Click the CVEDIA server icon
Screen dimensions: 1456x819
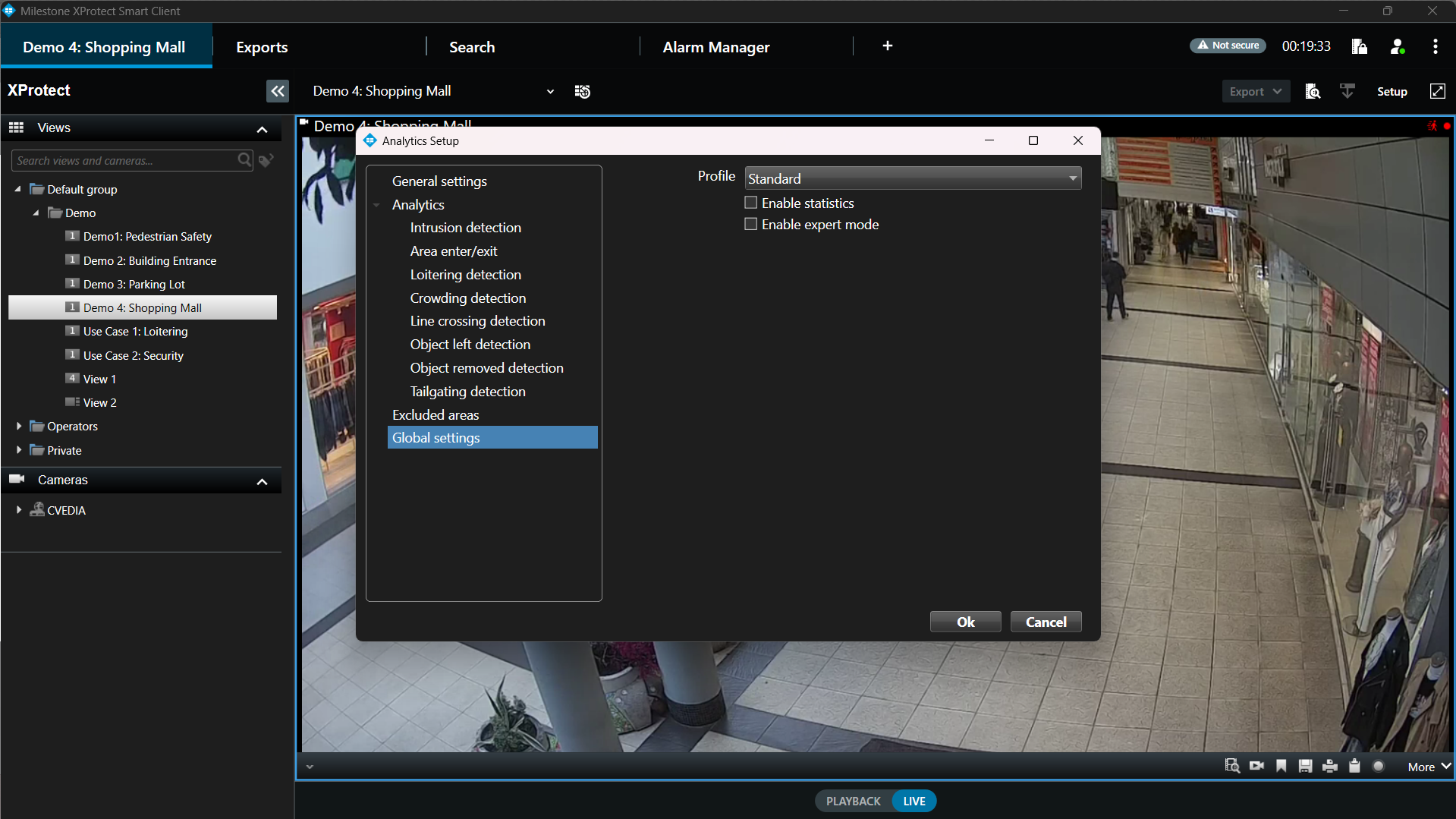(x=36, y=509)
